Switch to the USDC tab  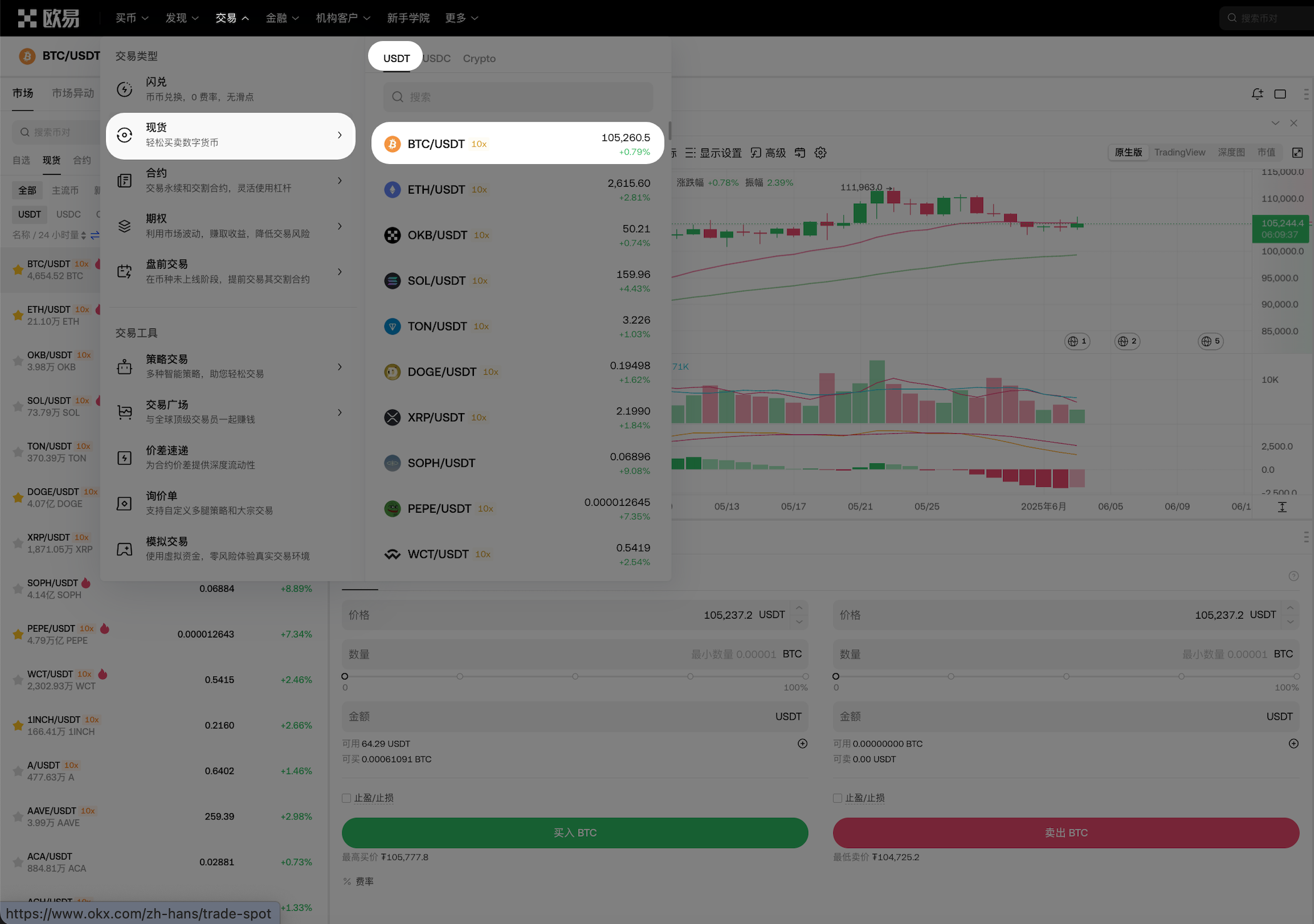(x=437, y=58)
